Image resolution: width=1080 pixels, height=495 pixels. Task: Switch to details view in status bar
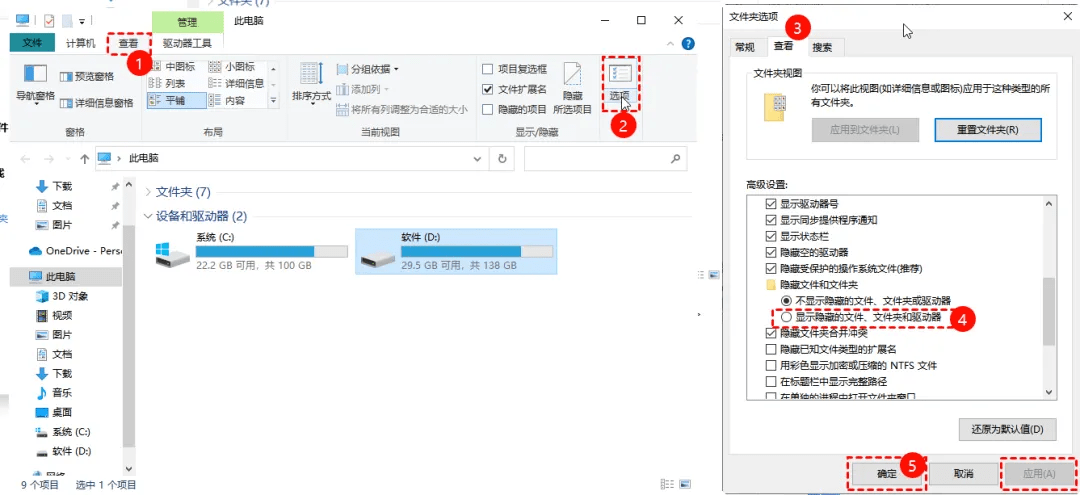tap(666, 484)
